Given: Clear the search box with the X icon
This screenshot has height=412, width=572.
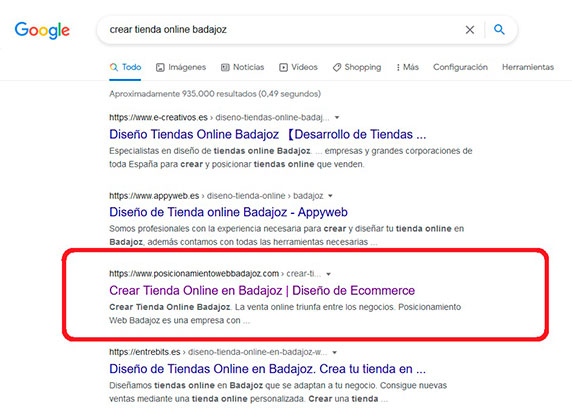Looking at the screenshot, I should pyautogui.click(x=470, y=30).
